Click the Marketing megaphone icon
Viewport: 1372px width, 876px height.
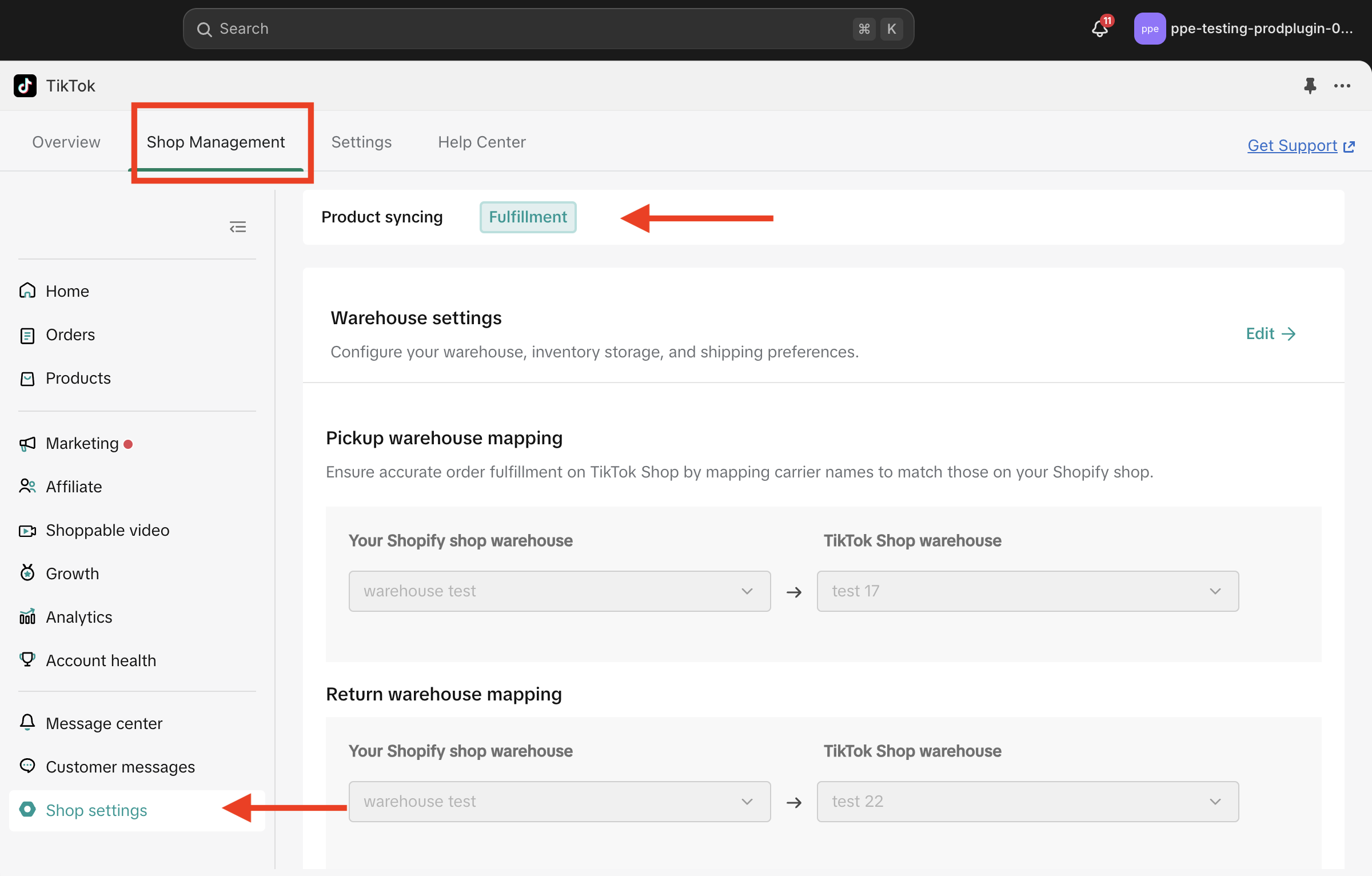27,444
